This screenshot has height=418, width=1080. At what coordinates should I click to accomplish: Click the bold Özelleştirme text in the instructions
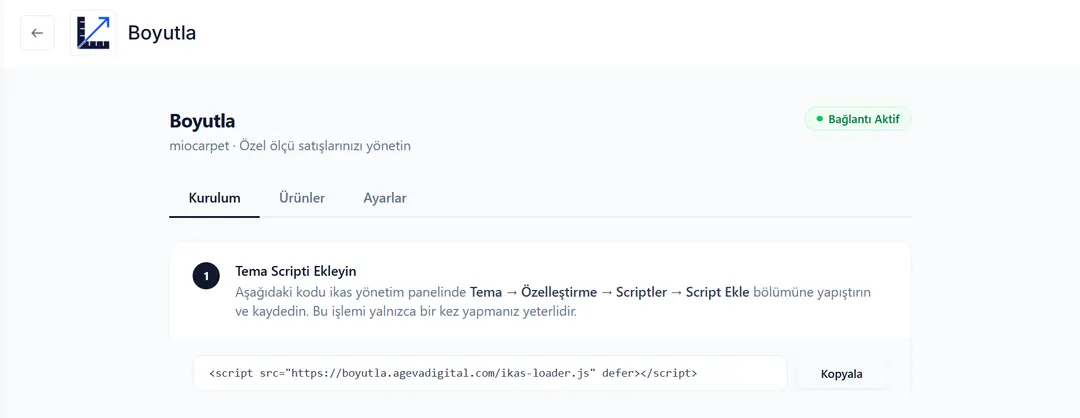coord(559,292)
